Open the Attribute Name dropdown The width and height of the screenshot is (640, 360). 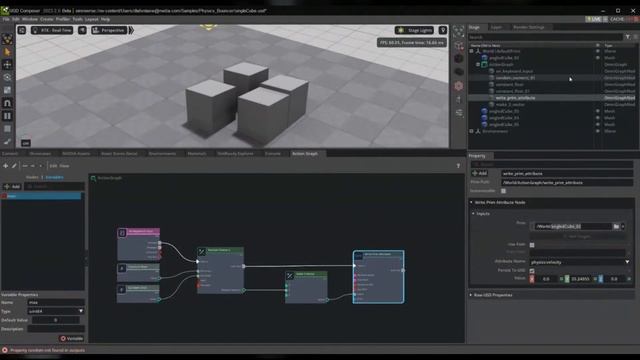pyautogui.click(x=580, y=262)
